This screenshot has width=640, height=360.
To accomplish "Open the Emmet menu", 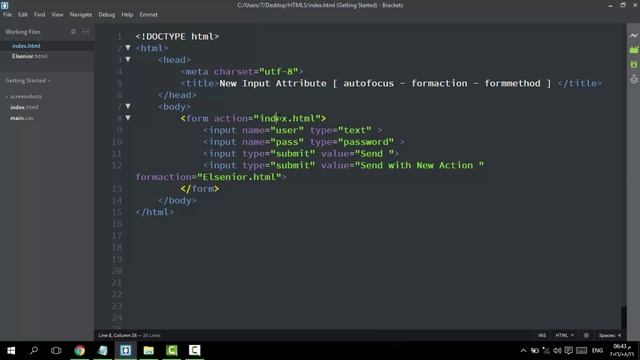I will coord(148,14).
